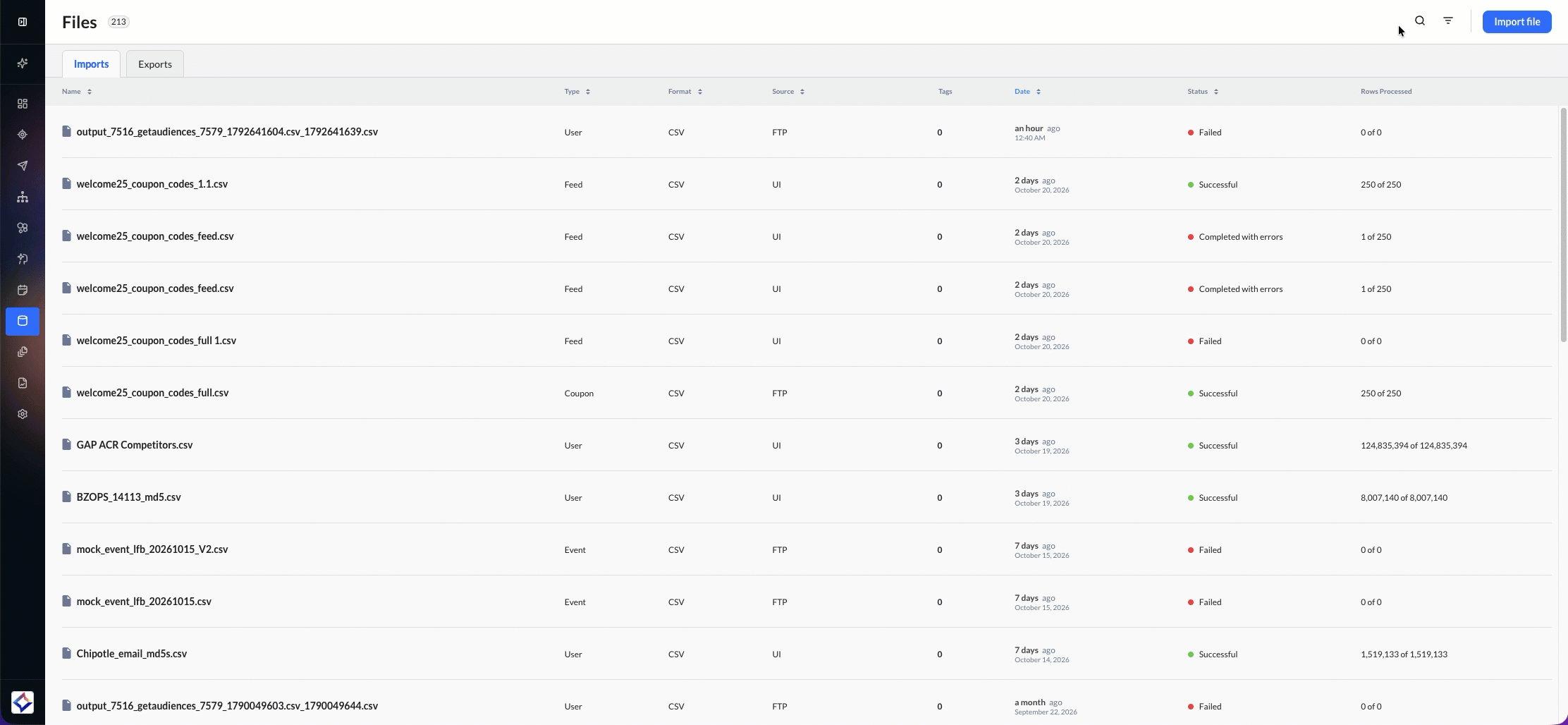
Task: Open the GAP ACR Competitors.csv file
Action: coord(135,445)
